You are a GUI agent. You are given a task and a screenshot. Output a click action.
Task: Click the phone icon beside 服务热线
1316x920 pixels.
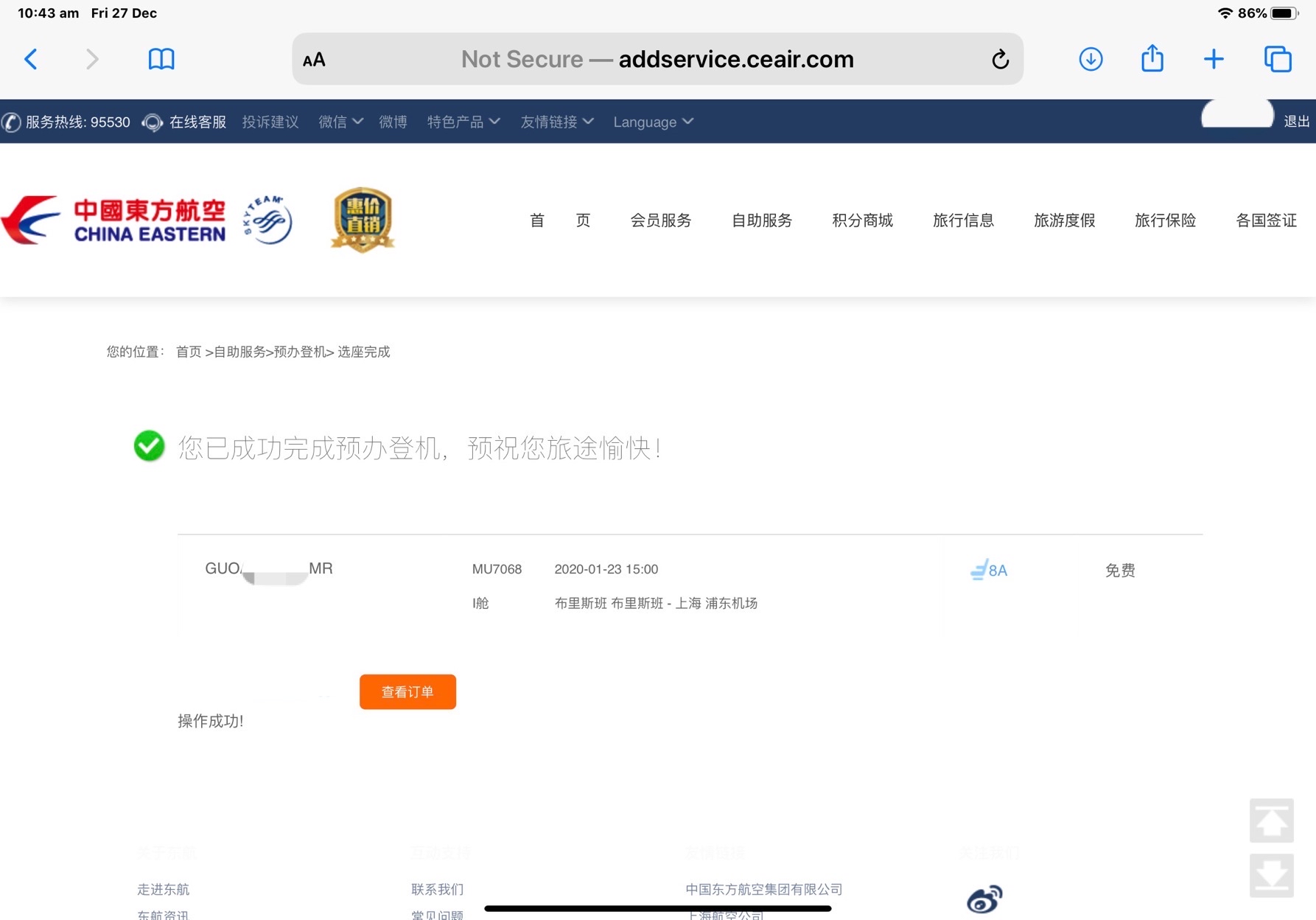click(x=12, y=122)
